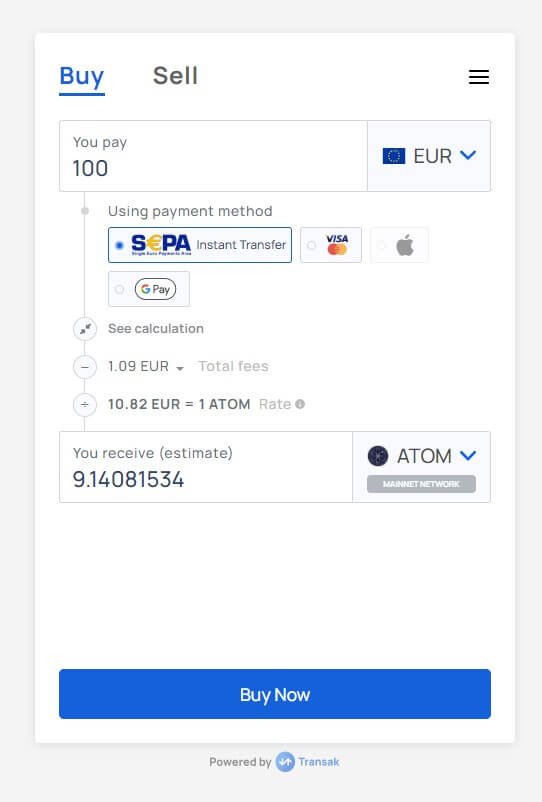Click the Buy Now button
The image size is (542, 802).
pyautogui.click(x=275, y=694)
